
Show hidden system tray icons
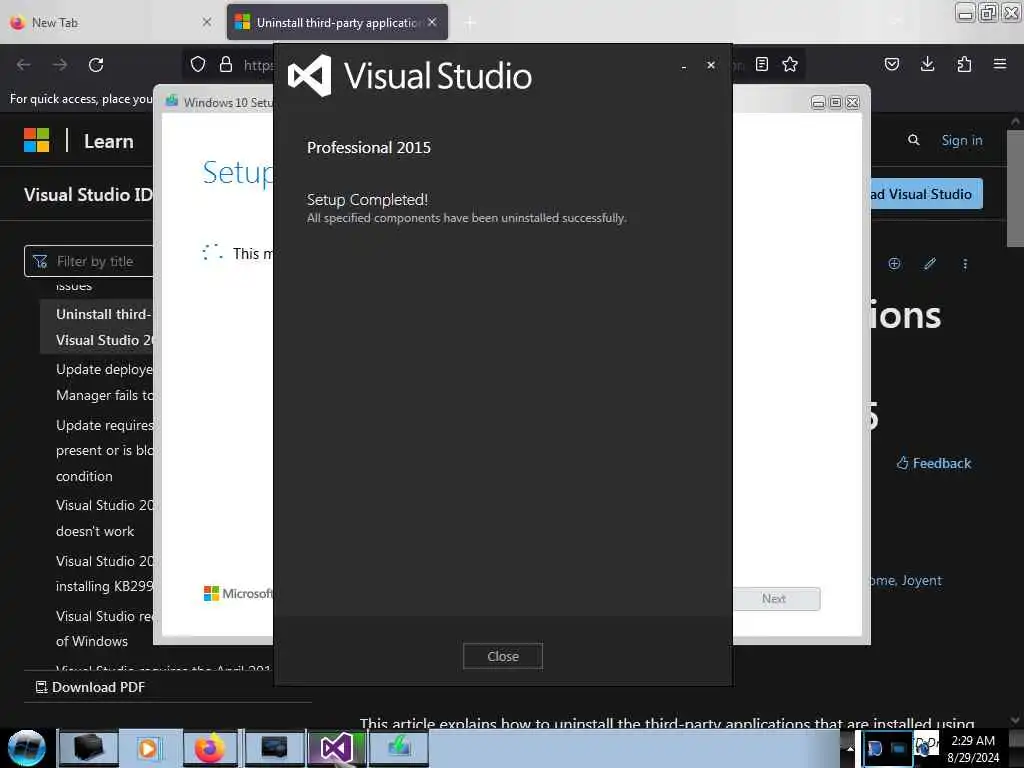(850, 748)
